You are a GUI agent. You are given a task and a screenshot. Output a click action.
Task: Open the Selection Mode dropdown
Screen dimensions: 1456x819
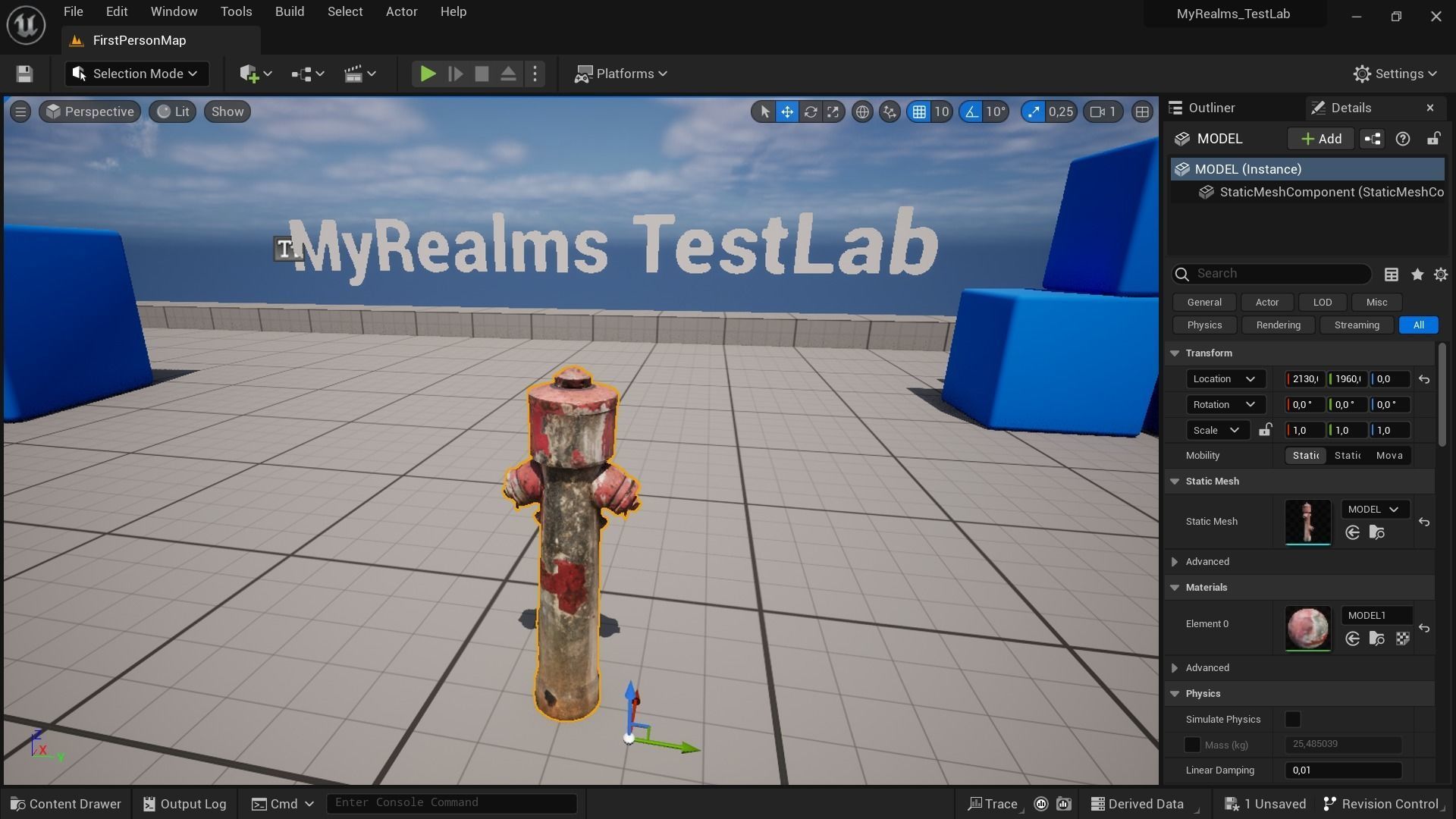pyautogui.click(x=136, y=74)
